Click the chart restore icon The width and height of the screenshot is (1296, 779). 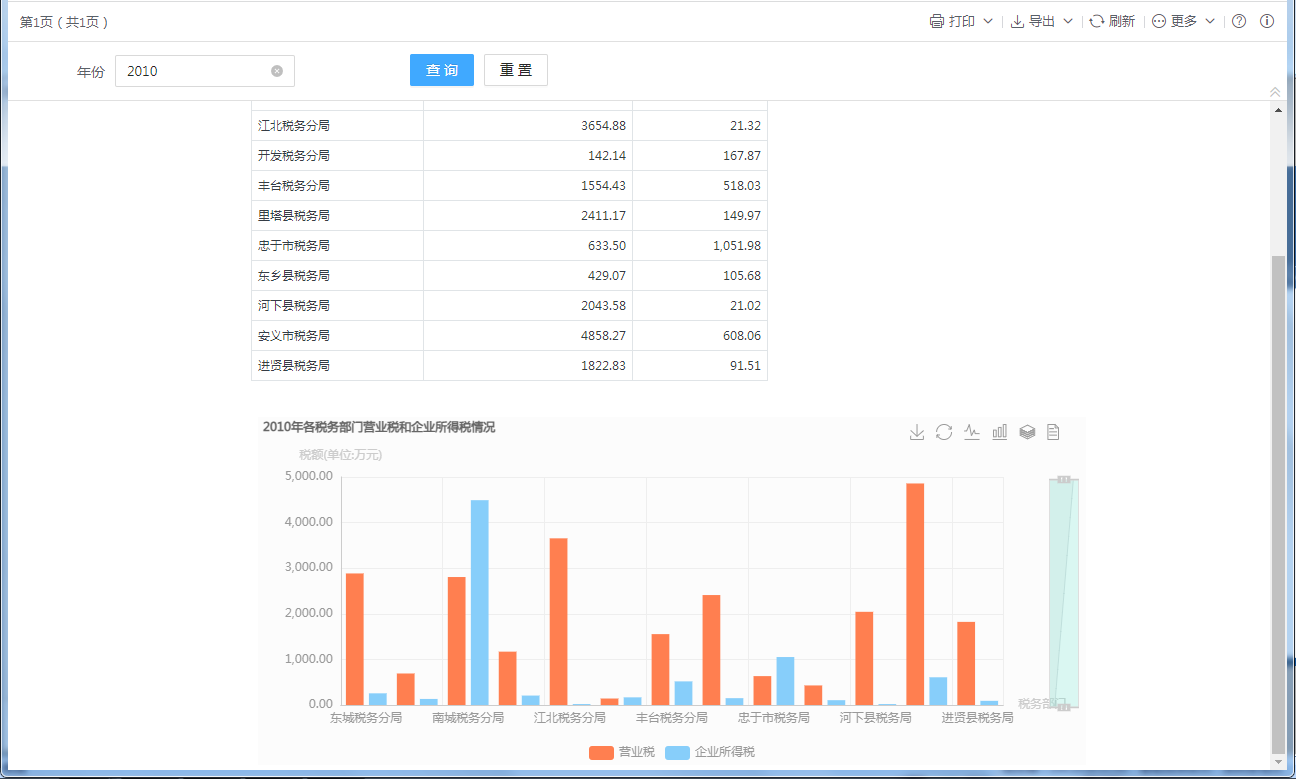944,432
